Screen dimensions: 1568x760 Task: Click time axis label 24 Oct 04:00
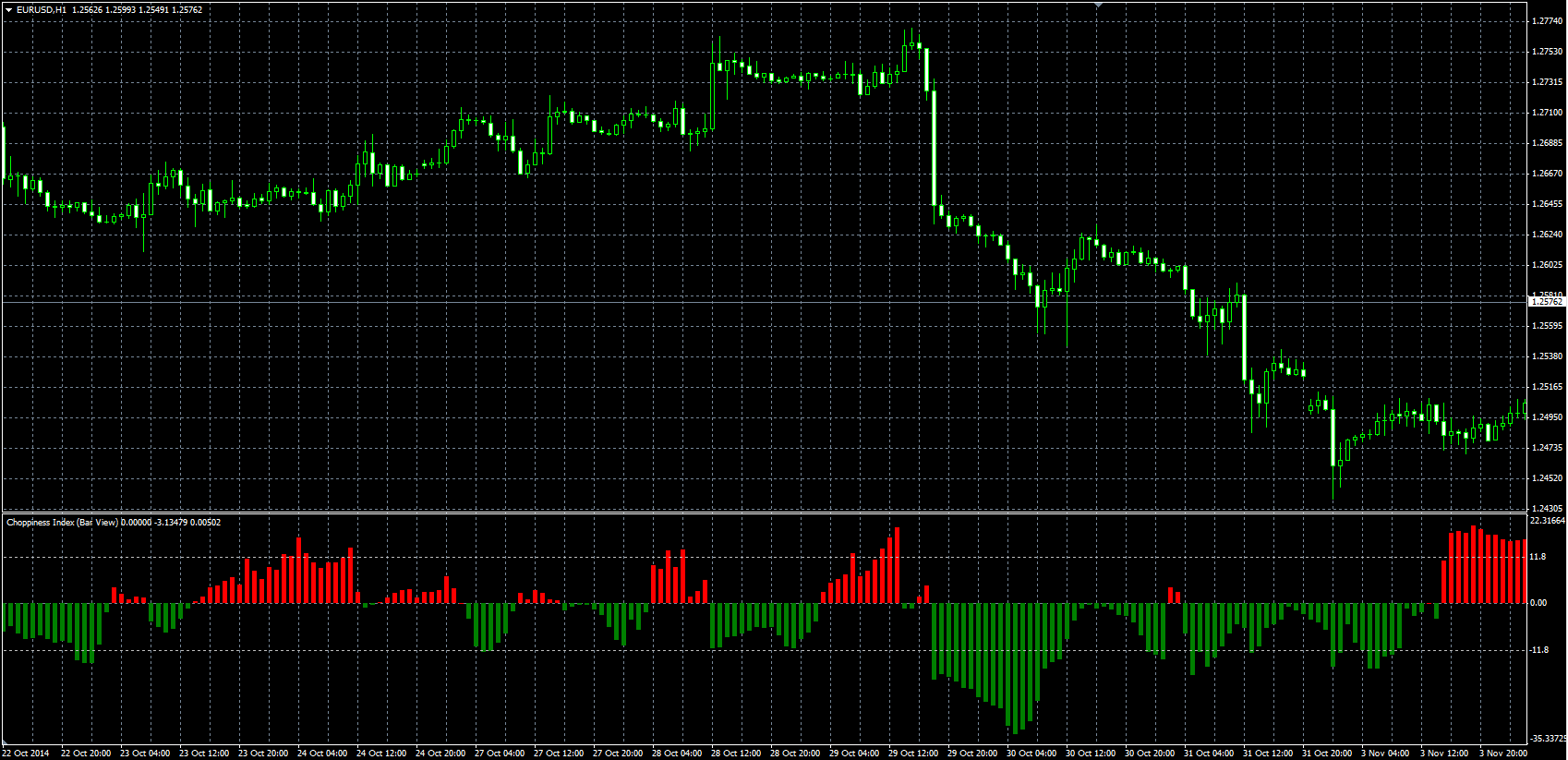(322, 754)
